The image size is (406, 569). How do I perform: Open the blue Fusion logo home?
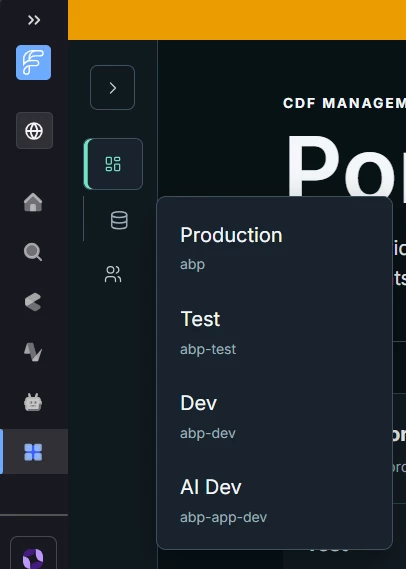tap(33, 62)
